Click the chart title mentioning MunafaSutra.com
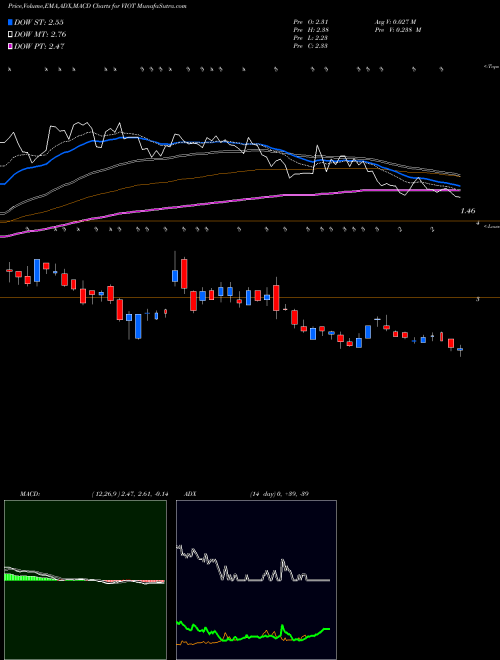The height and width of the screenshot is (660, 500). point(97,7)
